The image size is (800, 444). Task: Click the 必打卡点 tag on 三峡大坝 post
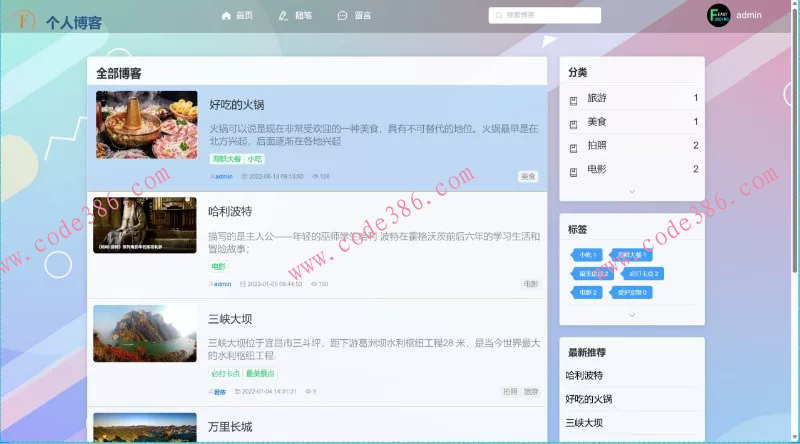[x=225, y=374]
